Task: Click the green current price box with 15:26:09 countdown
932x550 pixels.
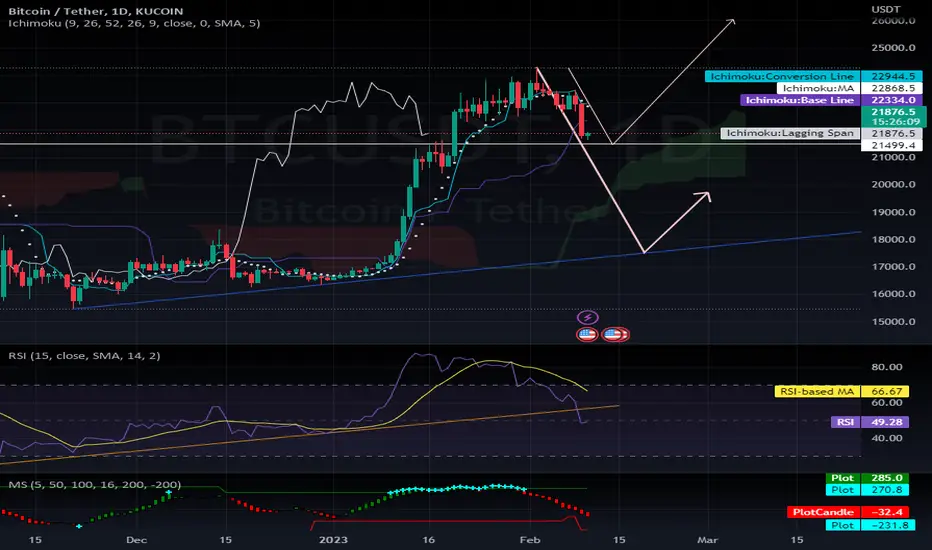Action: coord(894,117)
